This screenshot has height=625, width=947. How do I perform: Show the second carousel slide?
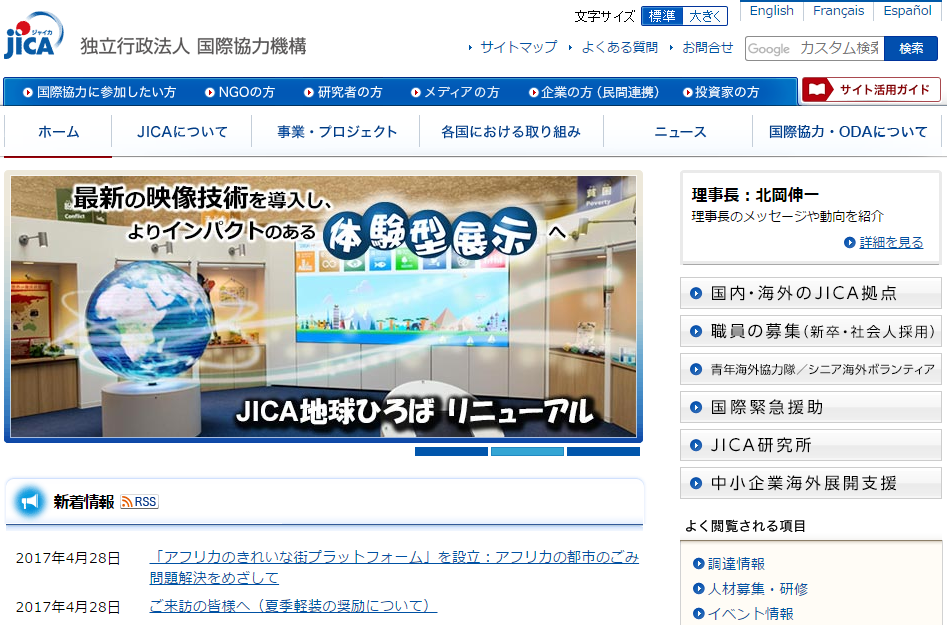[x=527, y=452]
